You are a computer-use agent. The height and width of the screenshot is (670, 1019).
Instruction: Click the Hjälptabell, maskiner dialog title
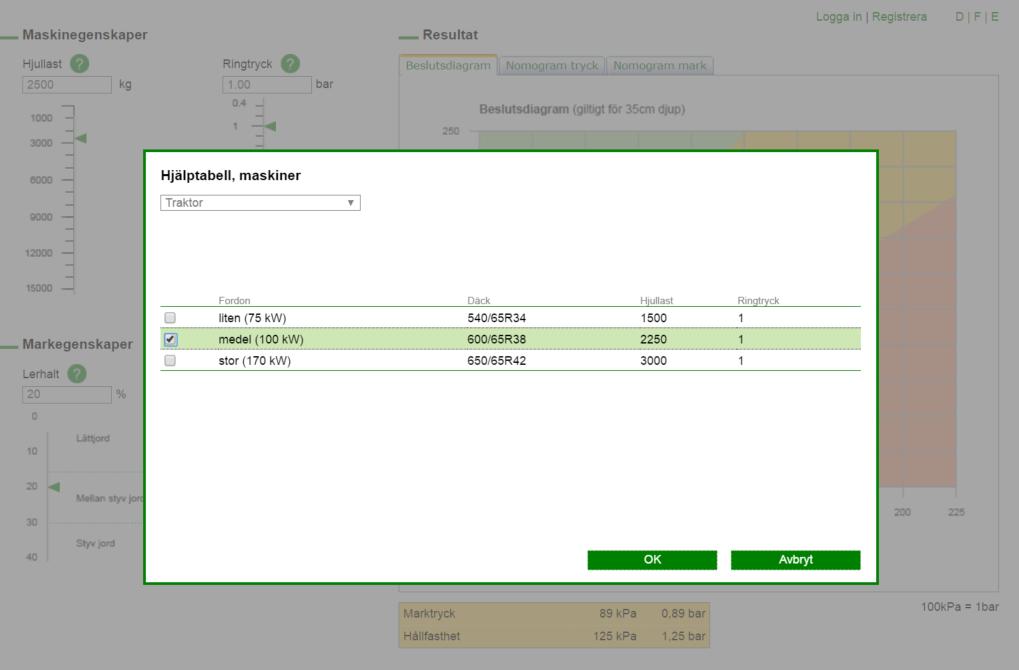pos(231,175)
